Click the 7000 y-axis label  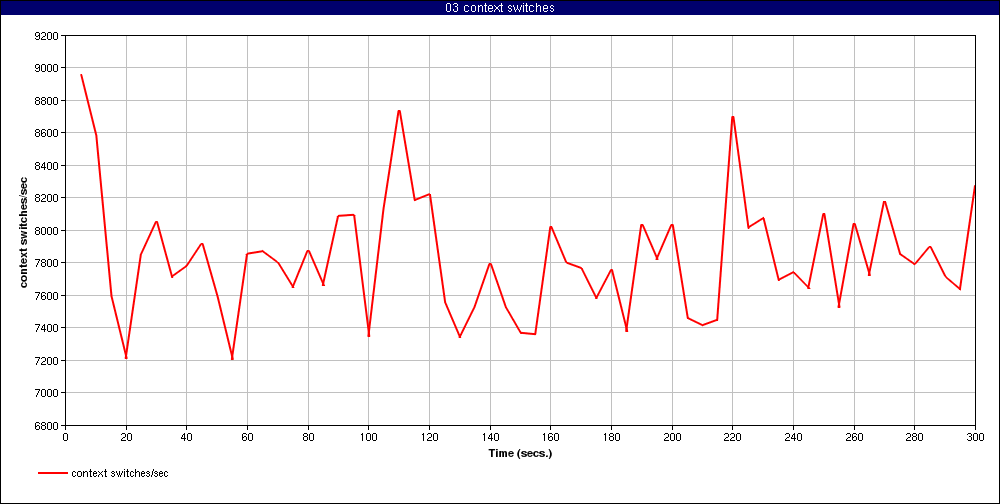48,394
